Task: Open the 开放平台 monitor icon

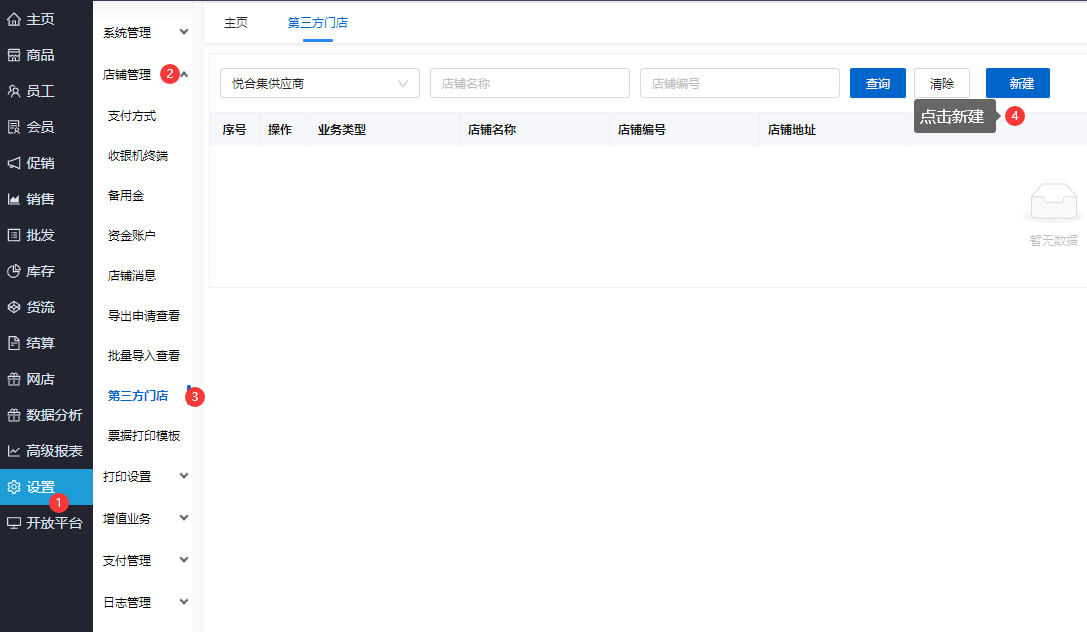Action: point(14,523)
